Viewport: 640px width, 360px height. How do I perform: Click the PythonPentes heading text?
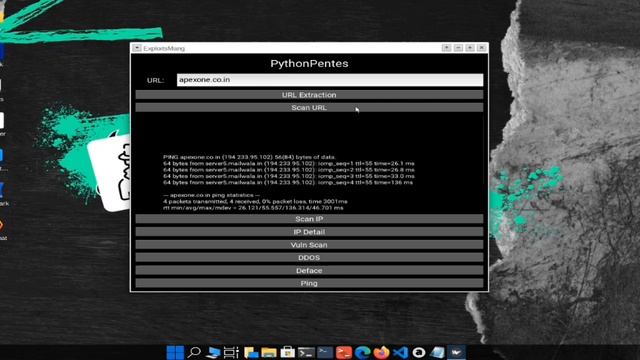[309, 64]
